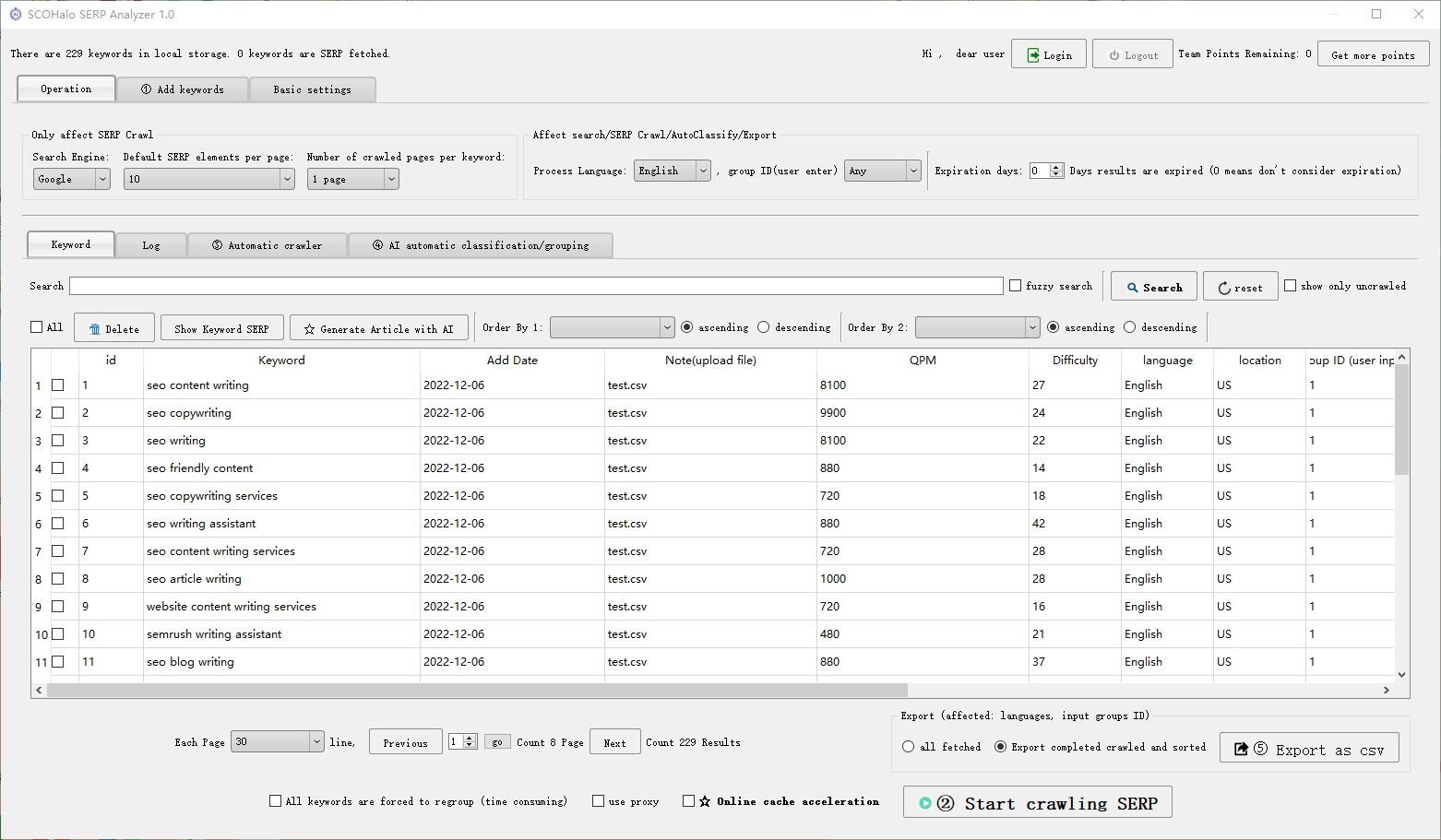This screenshot has height=840, width=1441.
Task: Switch to Add keywords tab
Action: point(183,89)
